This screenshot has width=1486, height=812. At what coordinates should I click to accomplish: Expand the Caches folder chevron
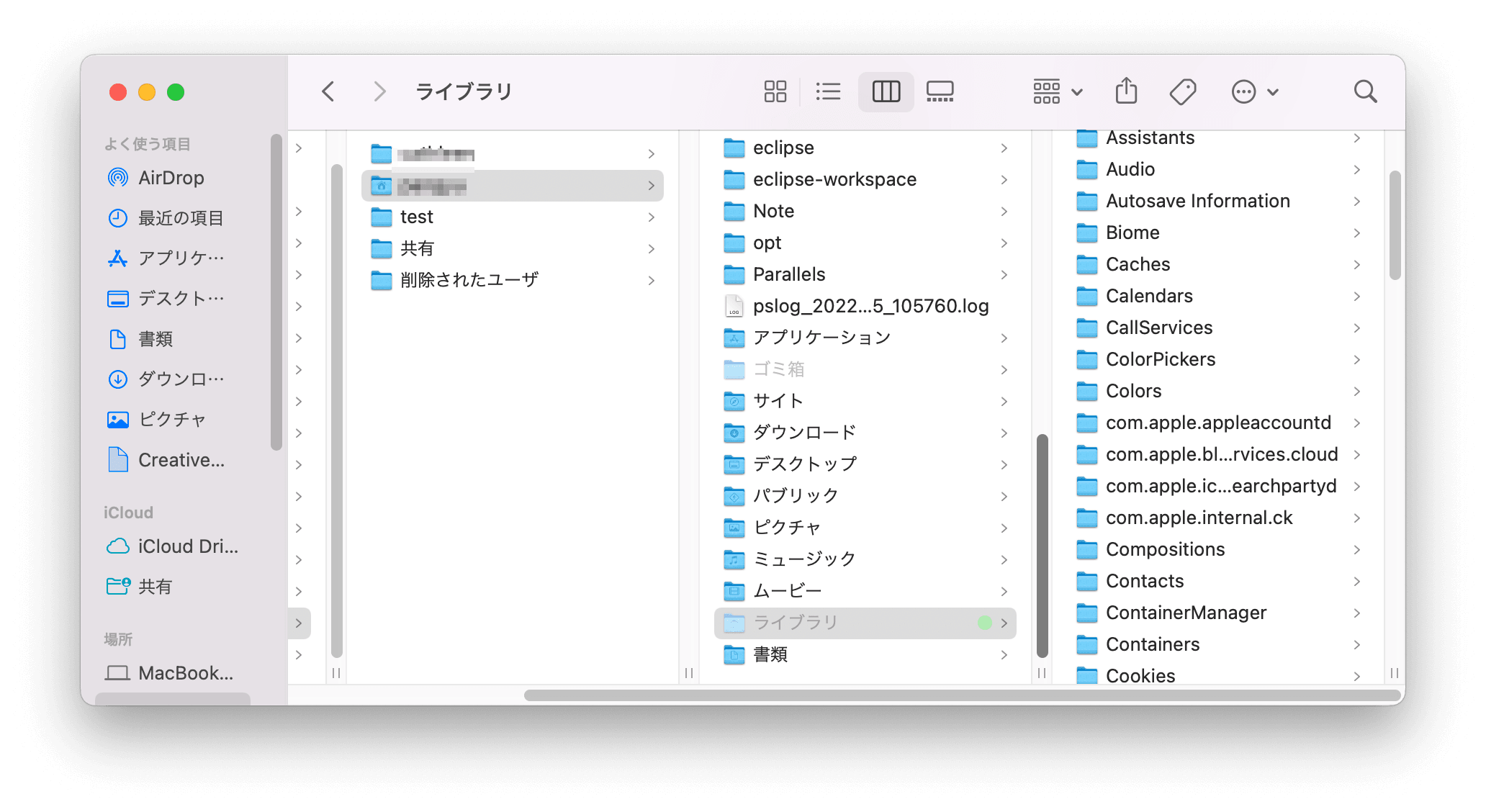click(1356, 264)
